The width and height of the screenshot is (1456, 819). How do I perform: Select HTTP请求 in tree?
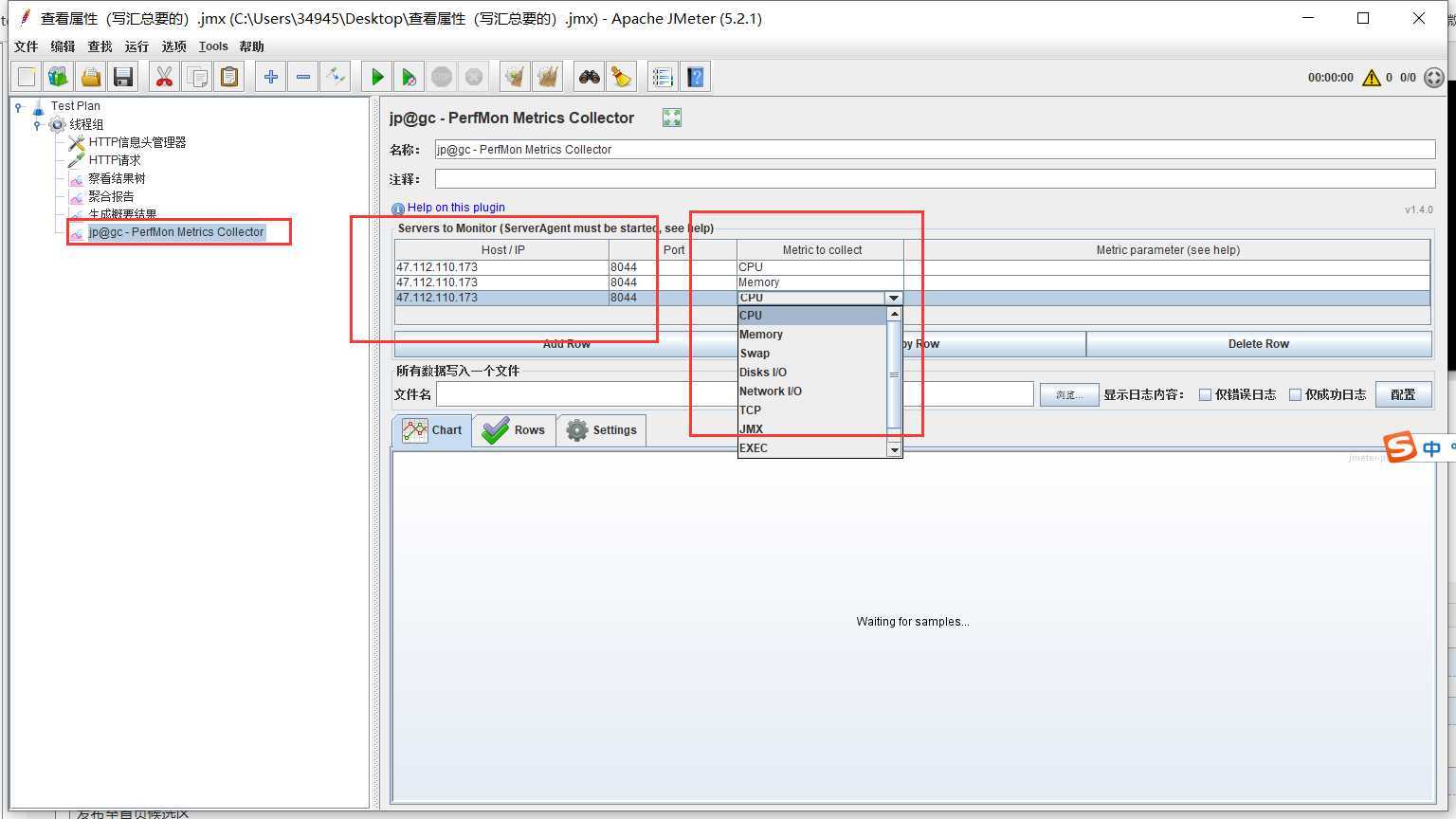pyautogui.click(x=115, y=160)
